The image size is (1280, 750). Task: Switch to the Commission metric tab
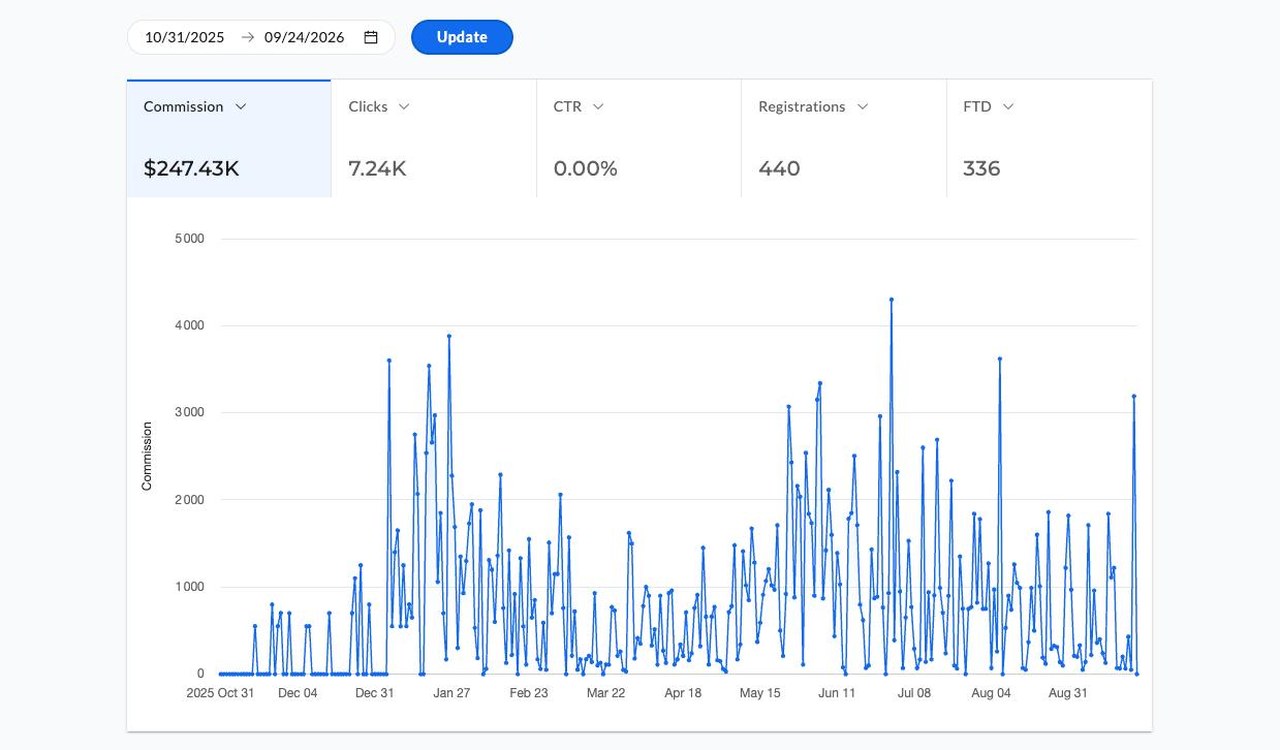click(x=229, y=138)
